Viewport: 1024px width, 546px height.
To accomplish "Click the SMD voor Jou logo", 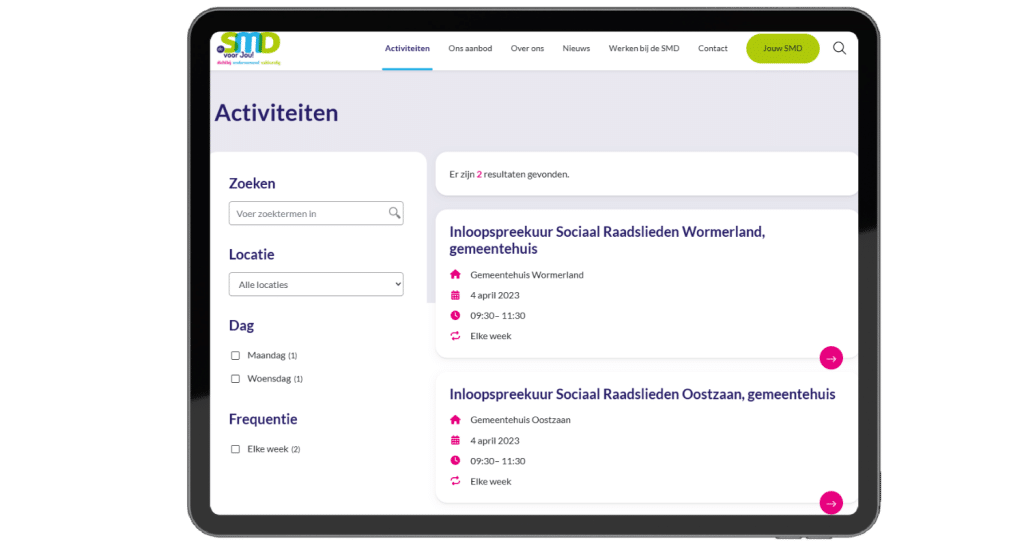I will point(249,49).
